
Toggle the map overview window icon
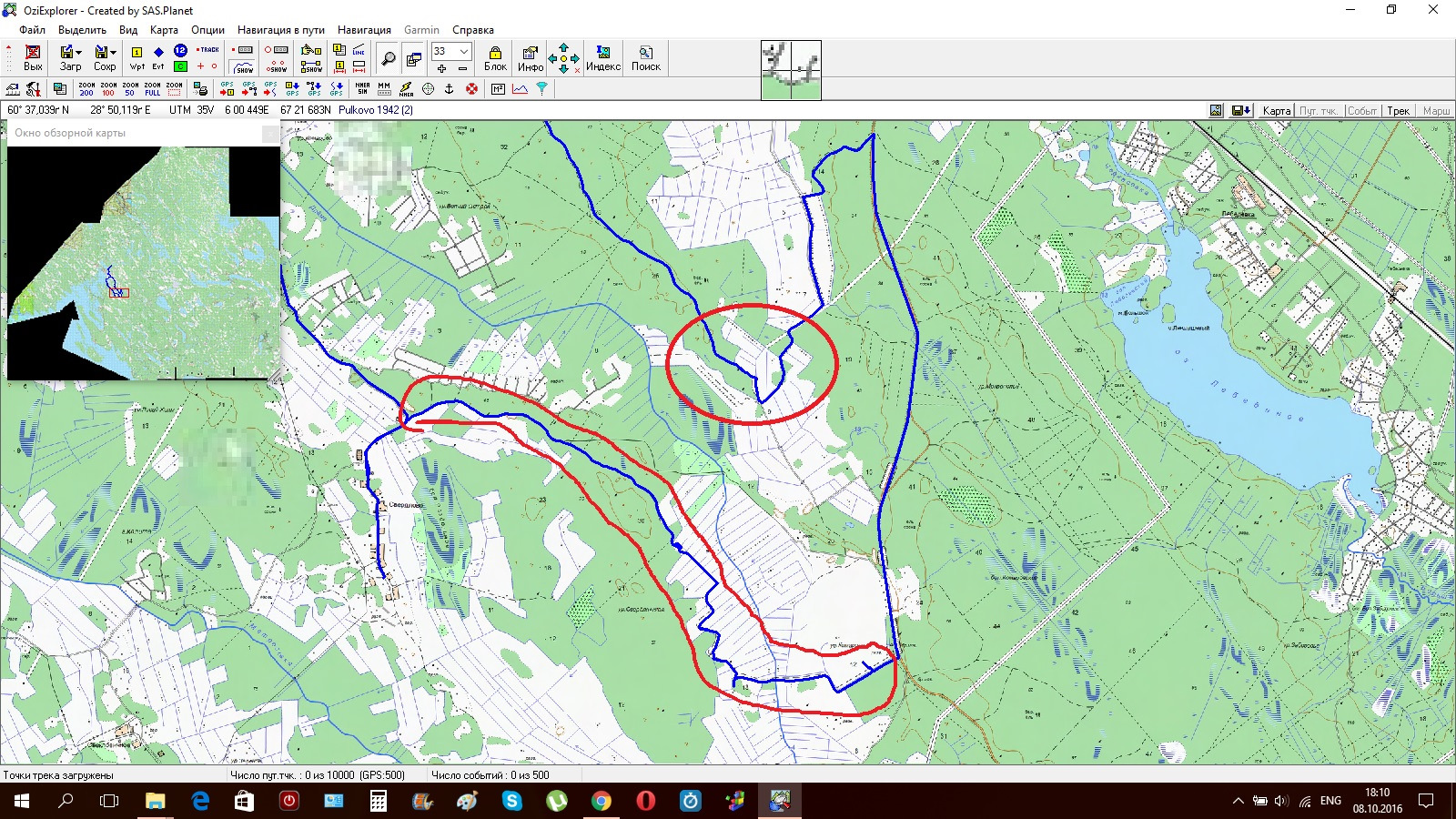click(x=414, y=59)
